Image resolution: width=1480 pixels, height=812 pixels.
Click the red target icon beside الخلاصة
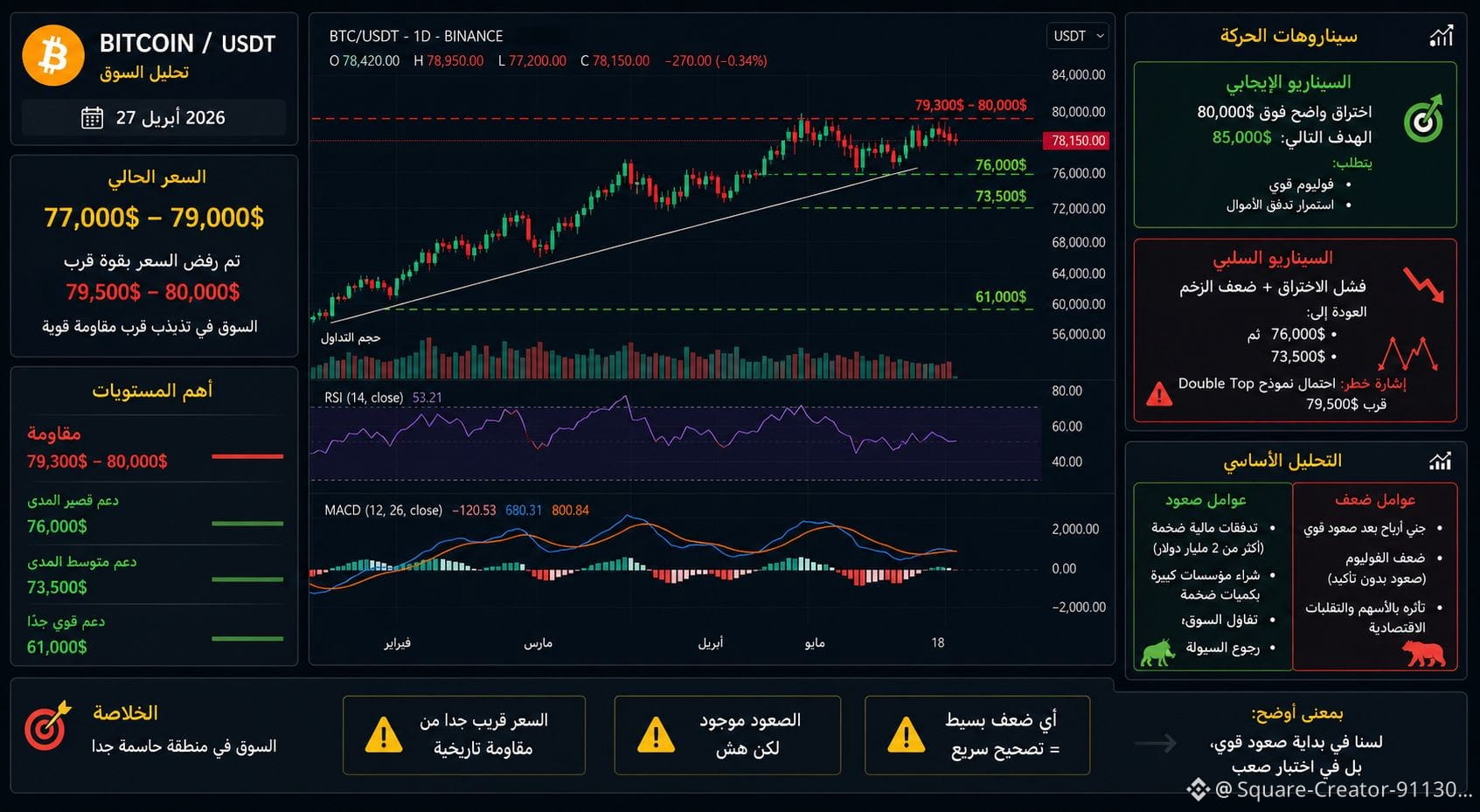point(47,725)
